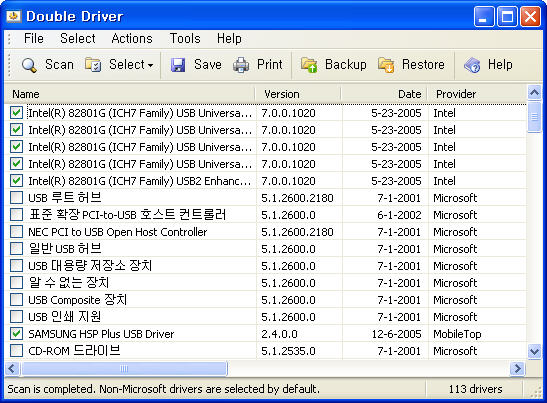Click the 5.1.2535.0 version cell
This screenshot has height=403, width=547.
point(288,351)
